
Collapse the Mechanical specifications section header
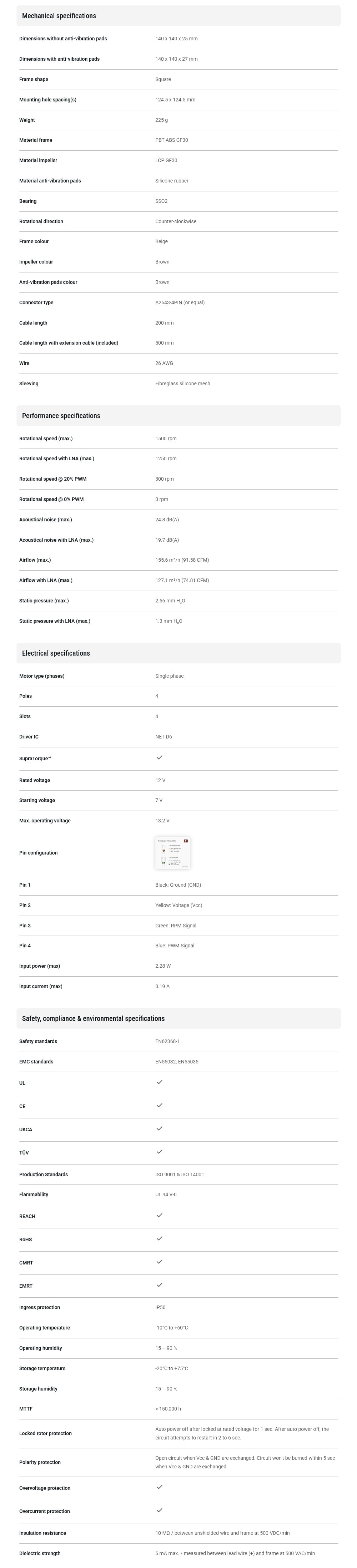point(178,16)
